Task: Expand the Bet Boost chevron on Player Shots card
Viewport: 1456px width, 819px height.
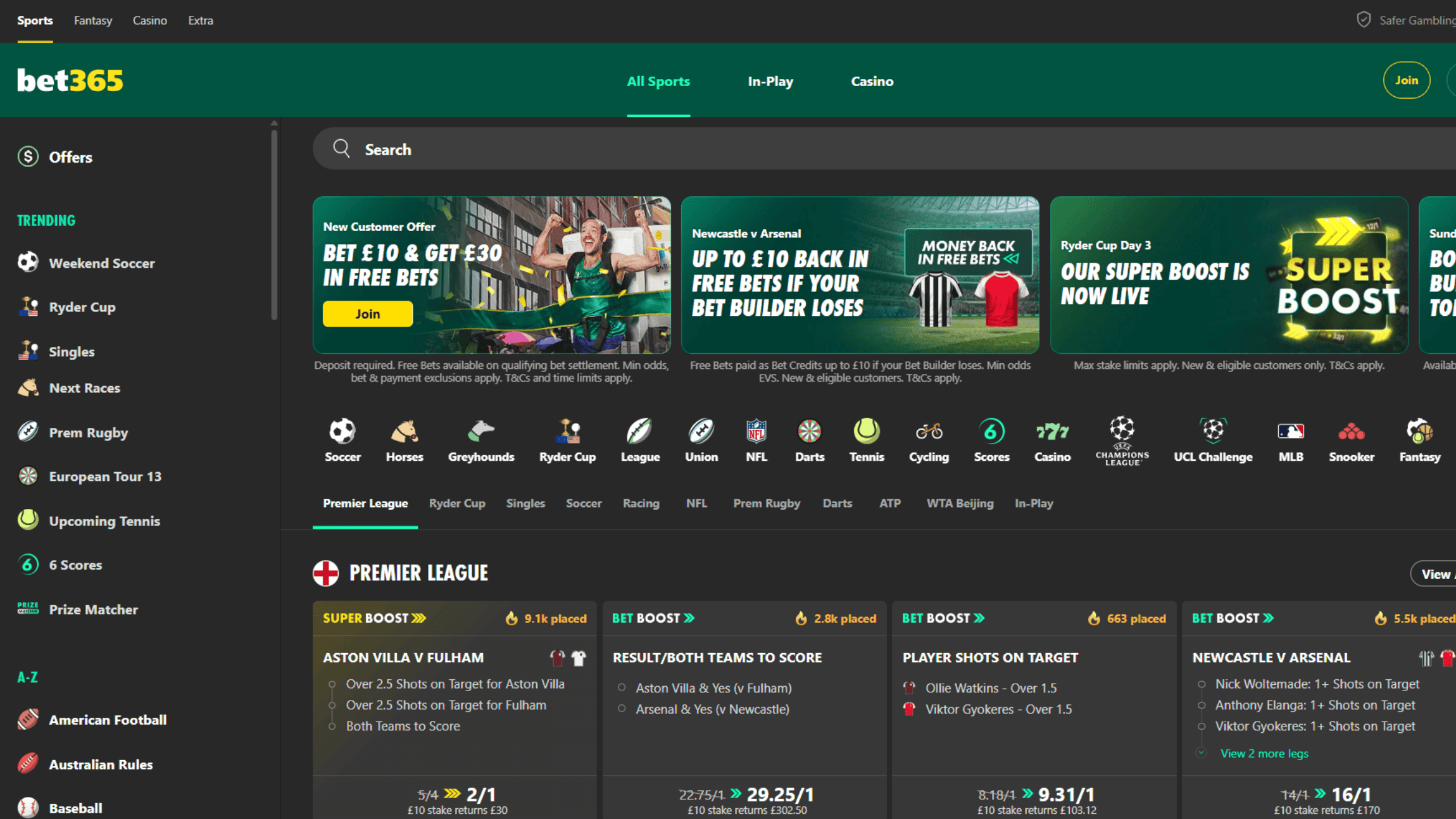Action: pos(979,618)
